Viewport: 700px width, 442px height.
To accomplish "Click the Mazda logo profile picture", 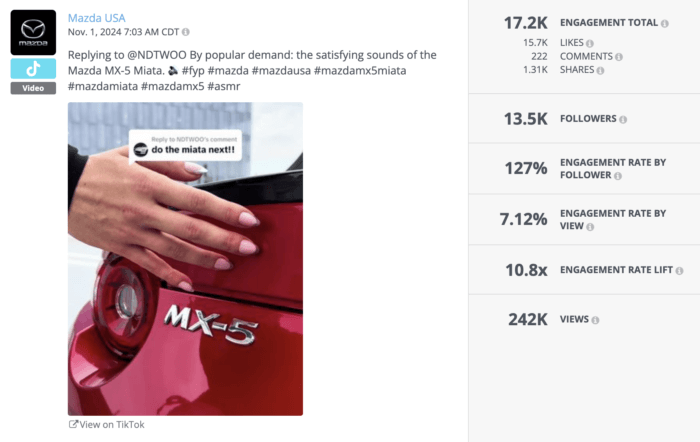I will (x=33, y=33).
